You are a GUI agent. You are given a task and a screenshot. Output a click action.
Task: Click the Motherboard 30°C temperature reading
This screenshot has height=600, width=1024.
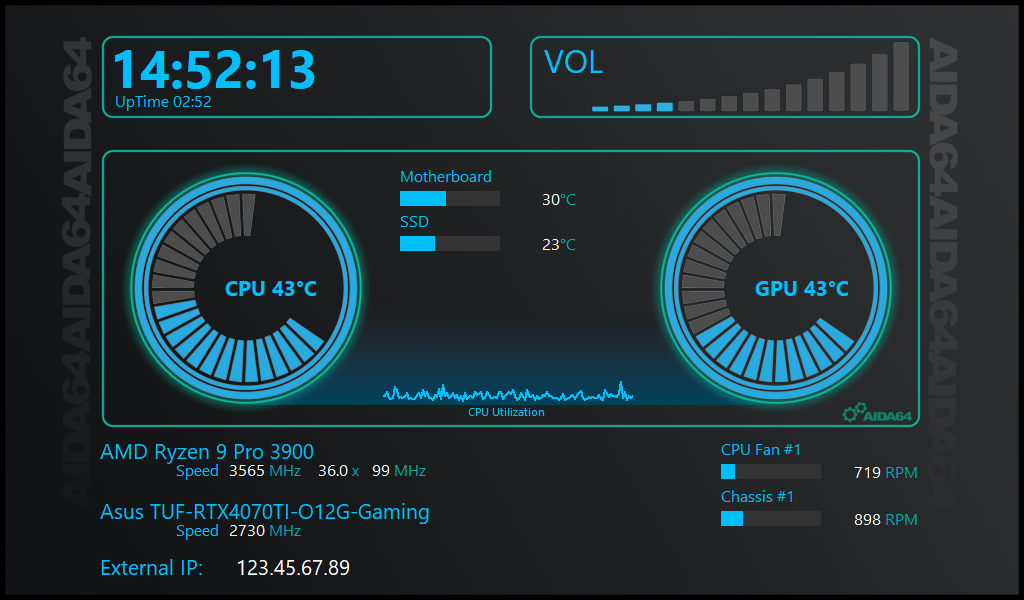558,200
